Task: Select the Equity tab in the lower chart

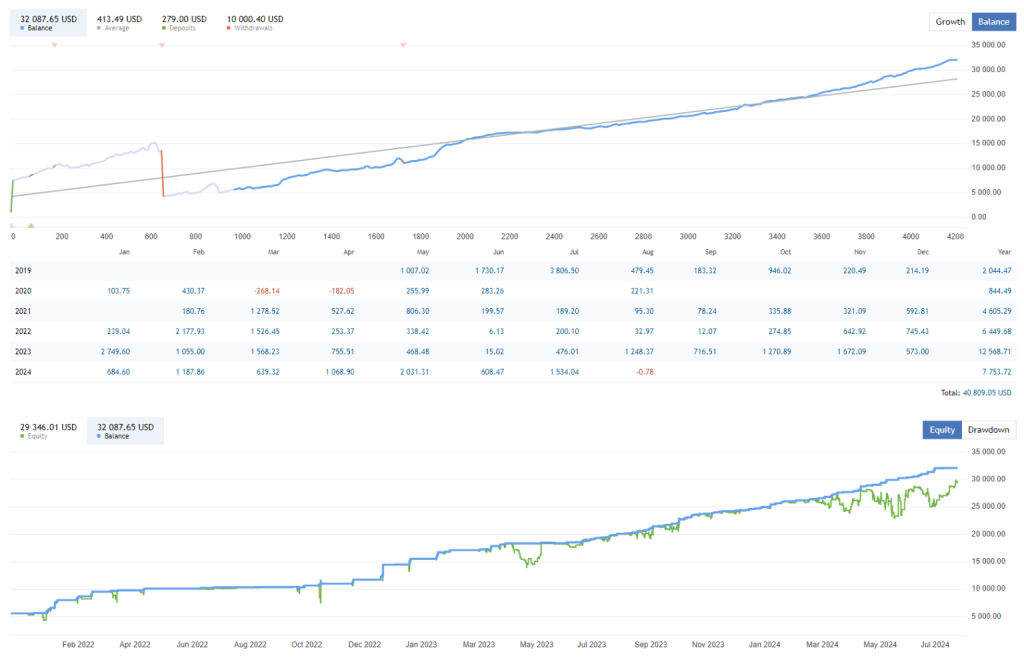Action: pyautogui.click(x=941, y=430)
